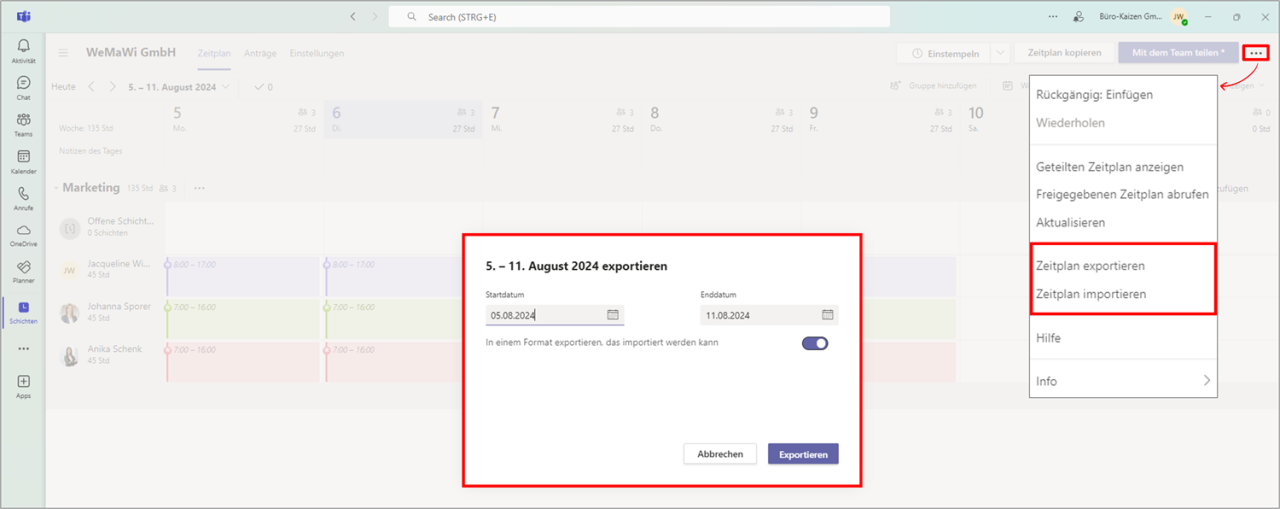The image size is (1280, 509).
Task: Toggle the importable export format switch
Action: pyautogui.click(x=815, y=343)
